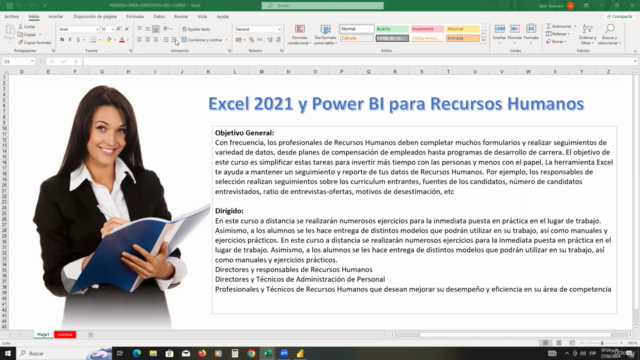Click the top Buscar search box

[x=322, y=6]
